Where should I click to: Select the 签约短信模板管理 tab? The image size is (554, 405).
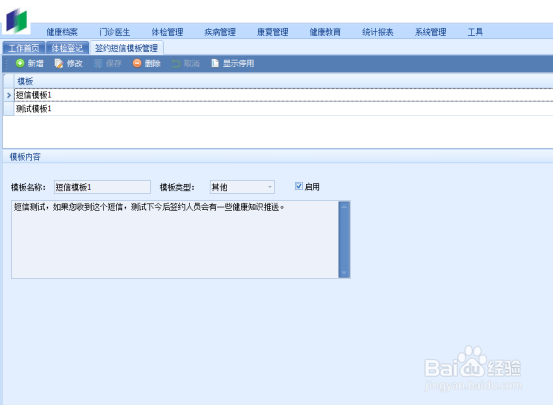[x=126, y=48]
